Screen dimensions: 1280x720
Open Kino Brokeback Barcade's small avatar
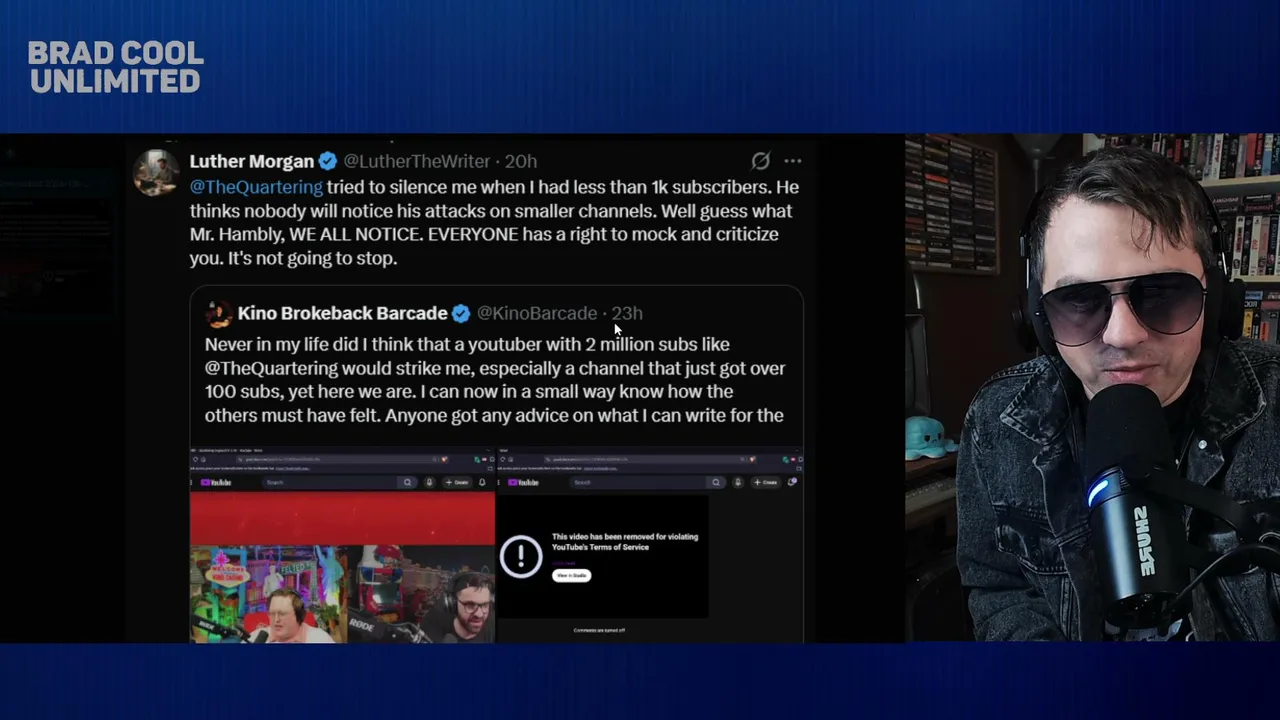pyautogui.click(x=218, y=314)
